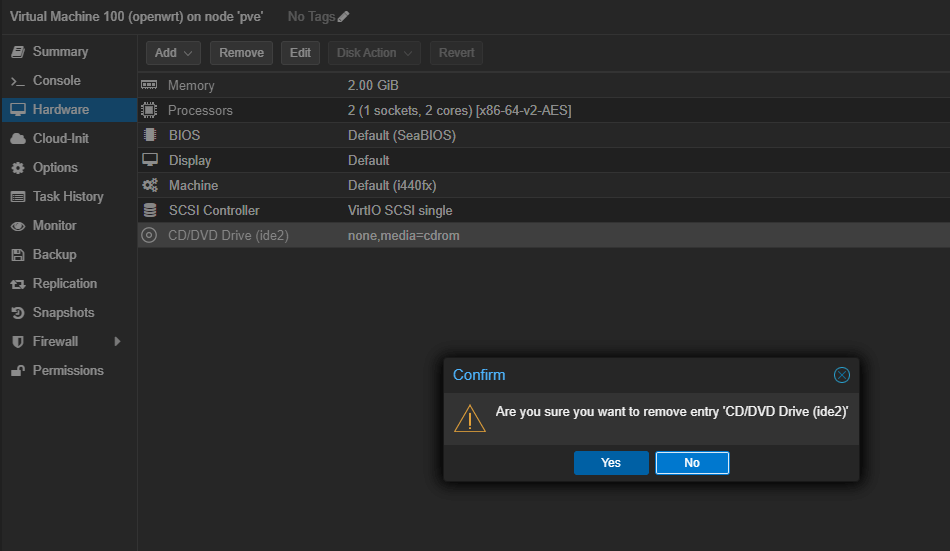Close the Confirm dialog with X icon
950x551 pixels.
click(841, 375)
